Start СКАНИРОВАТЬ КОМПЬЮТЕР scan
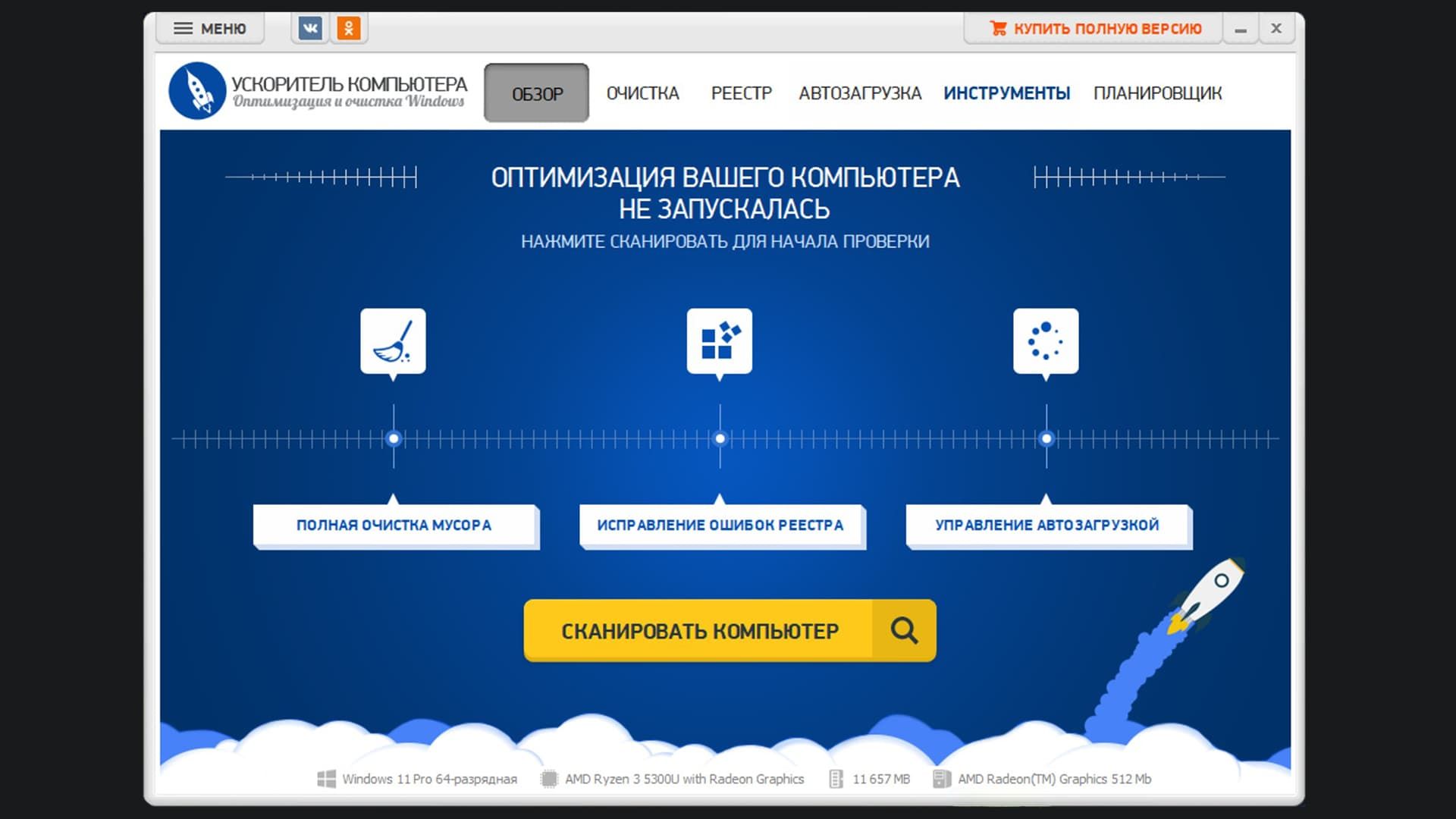1456x819 pixels. coord(730,630)
